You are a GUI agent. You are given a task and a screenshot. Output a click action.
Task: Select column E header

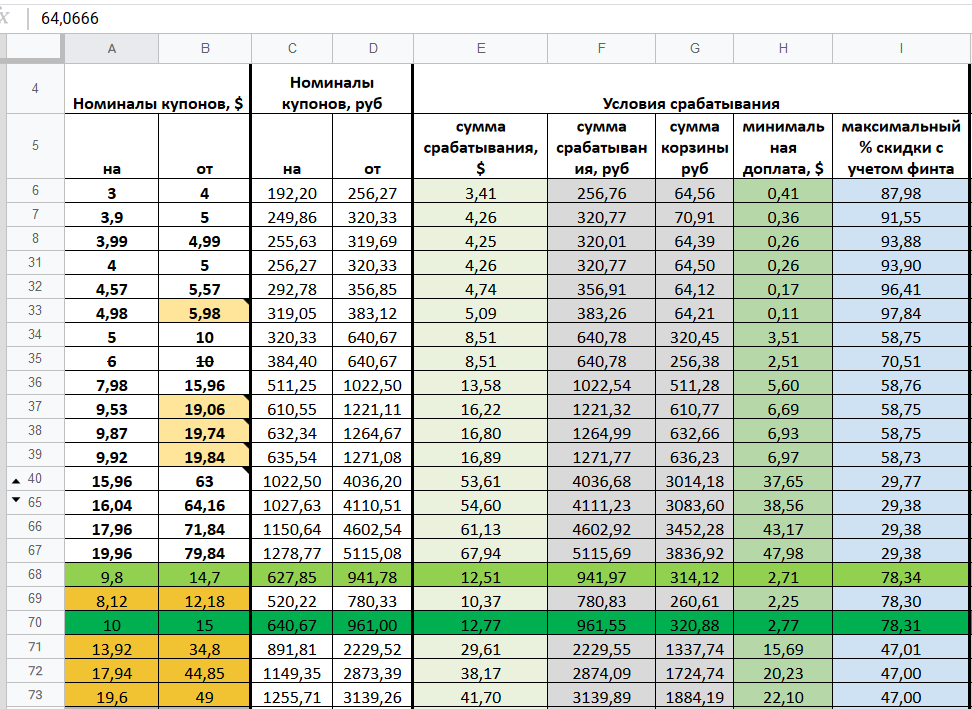click(x=480, y=48)
